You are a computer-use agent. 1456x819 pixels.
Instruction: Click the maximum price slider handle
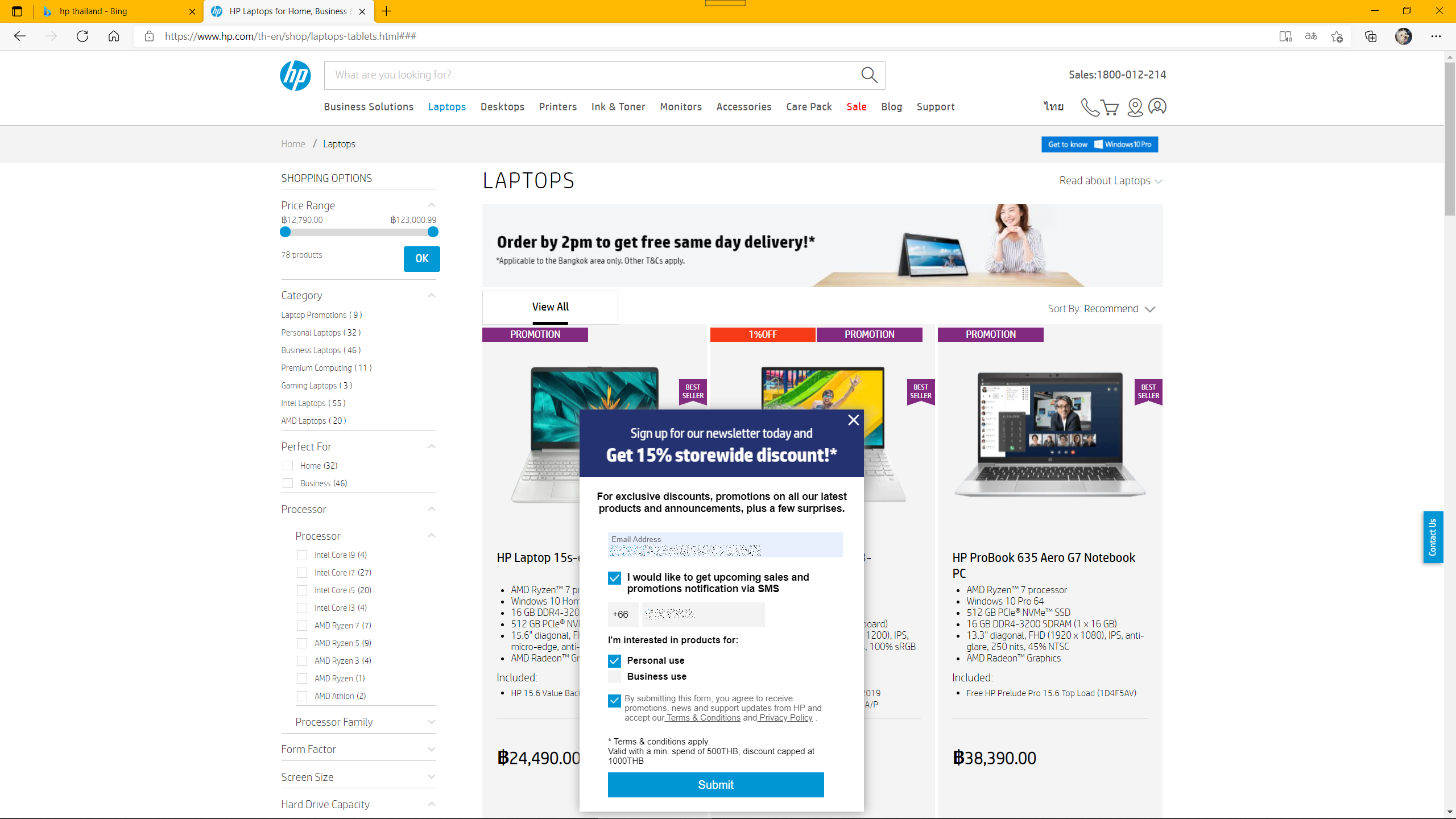[x=433, y=232]
